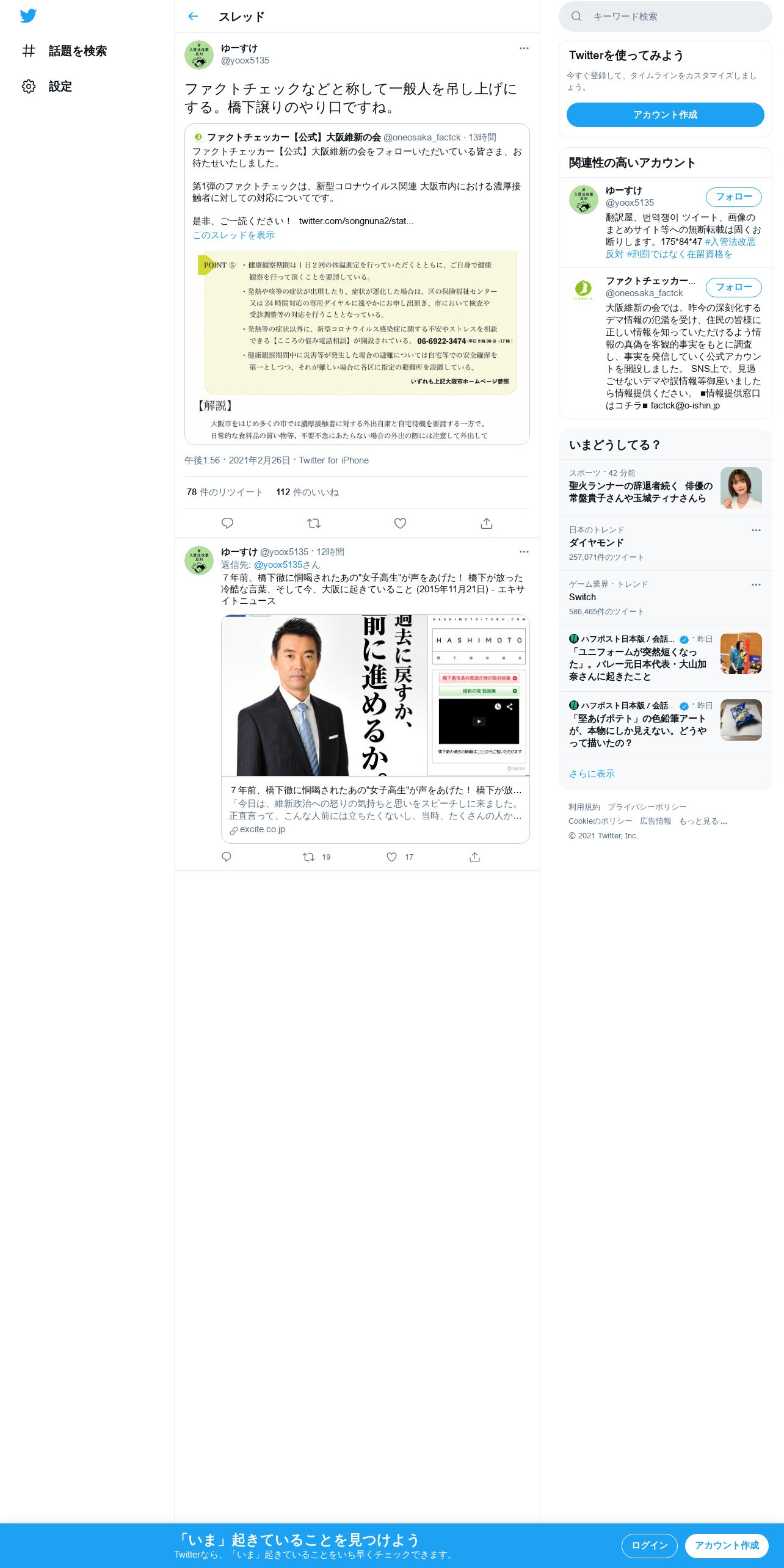The width and height of the screenshot is (784, 1568).
Task: Share the main tweet
Action: click(x=487, y=523)
